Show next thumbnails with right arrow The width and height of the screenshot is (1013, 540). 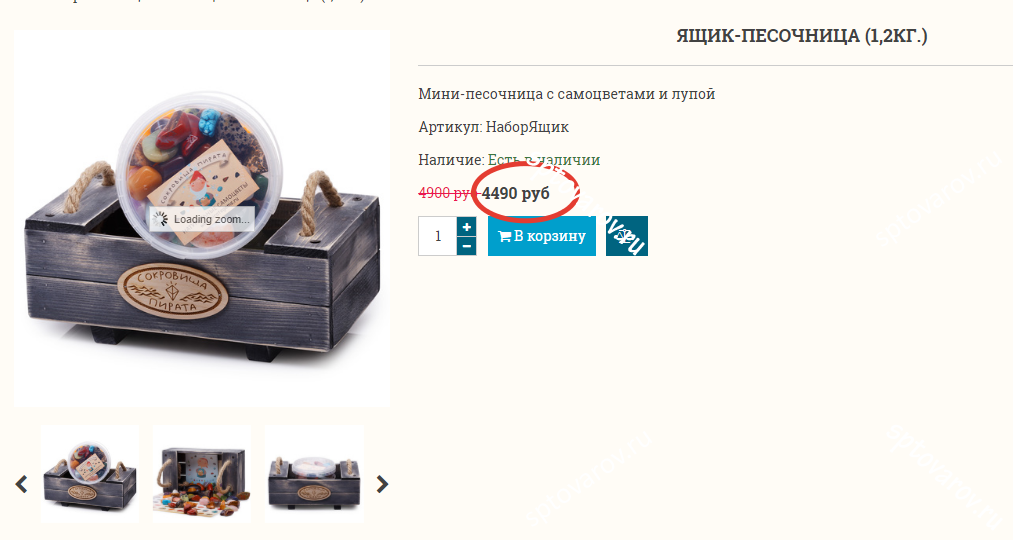(382, 484)
